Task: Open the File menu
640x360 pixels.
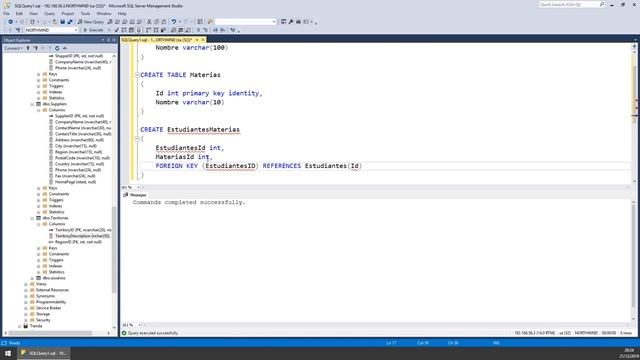Action: click(6, 13)
